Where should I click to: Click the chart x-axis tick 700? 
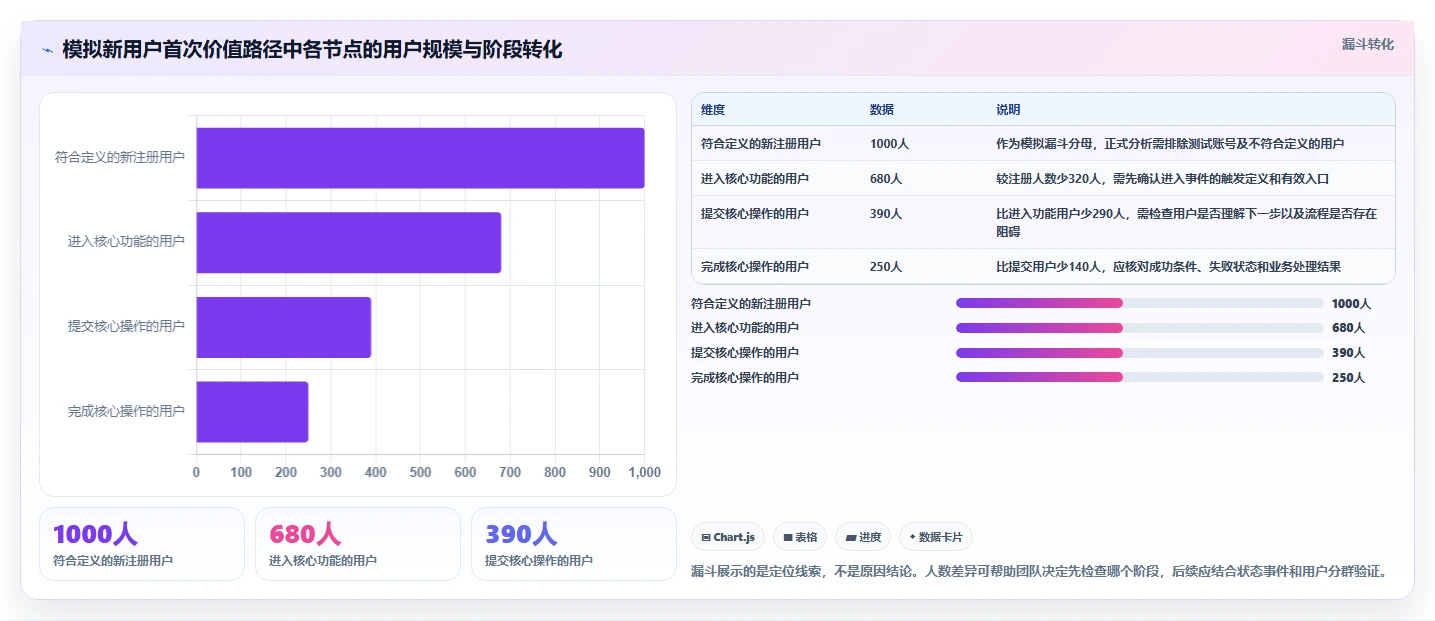pos(510,472)
